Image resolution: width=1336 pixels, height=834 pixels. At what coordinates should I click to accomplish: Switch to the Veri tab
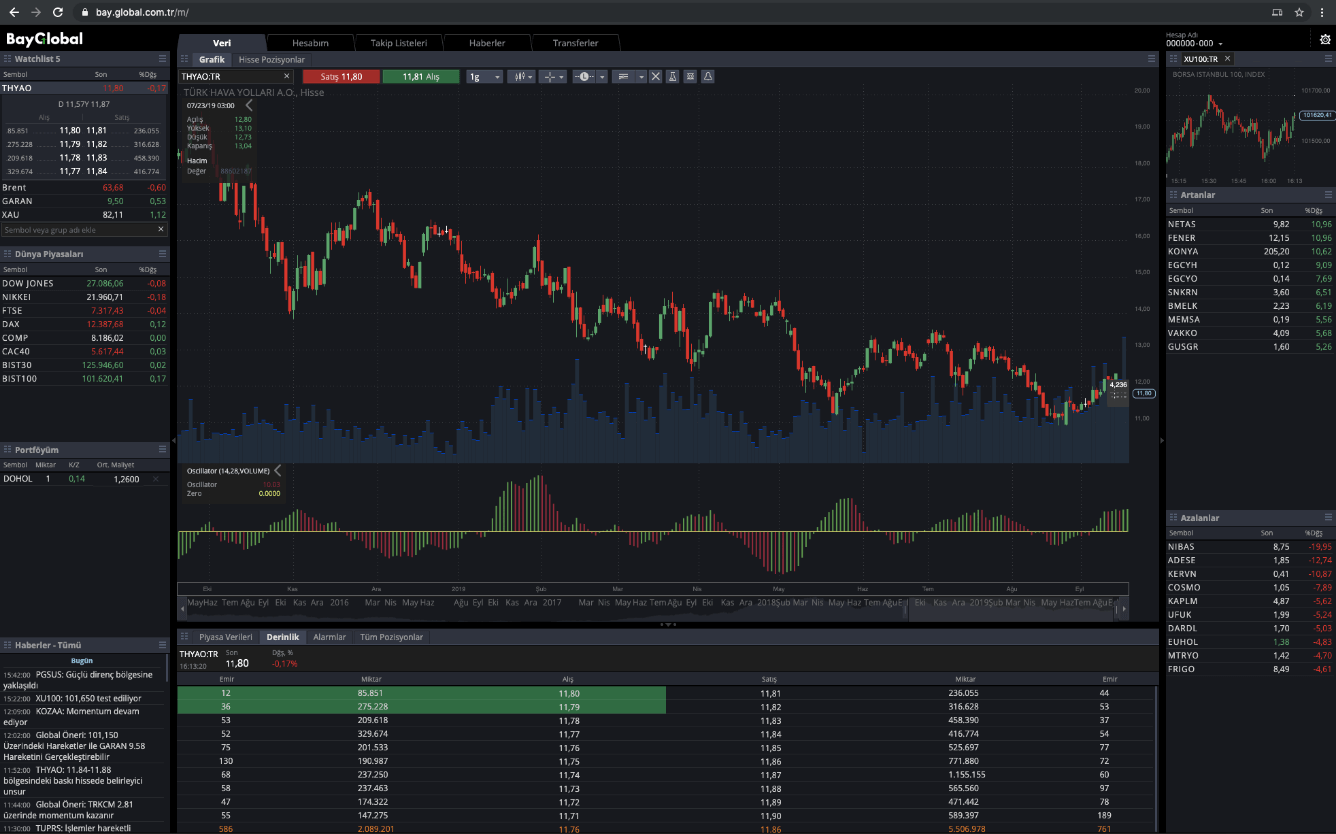[222, 43]
